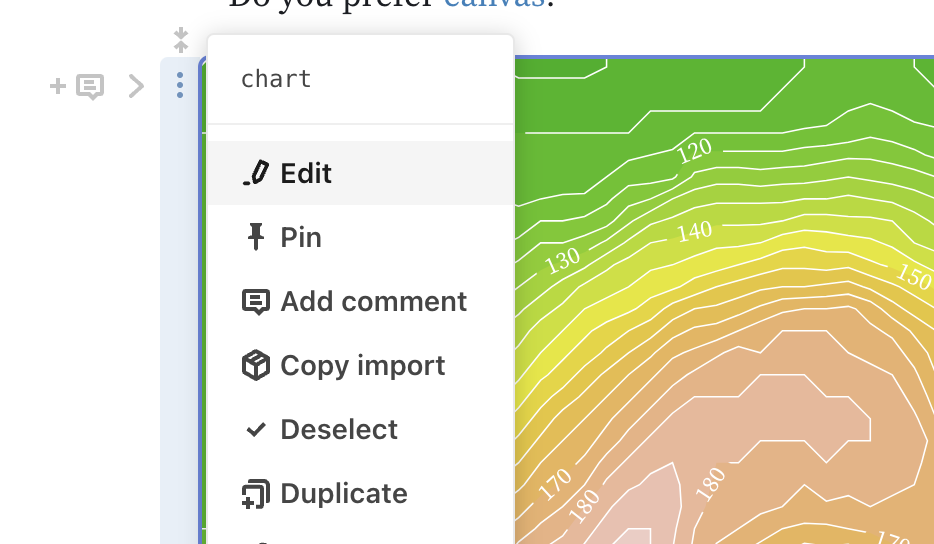934x544 pixels.
Task: Click the plus icon to add cell
Action: click(x=57, y=86)
